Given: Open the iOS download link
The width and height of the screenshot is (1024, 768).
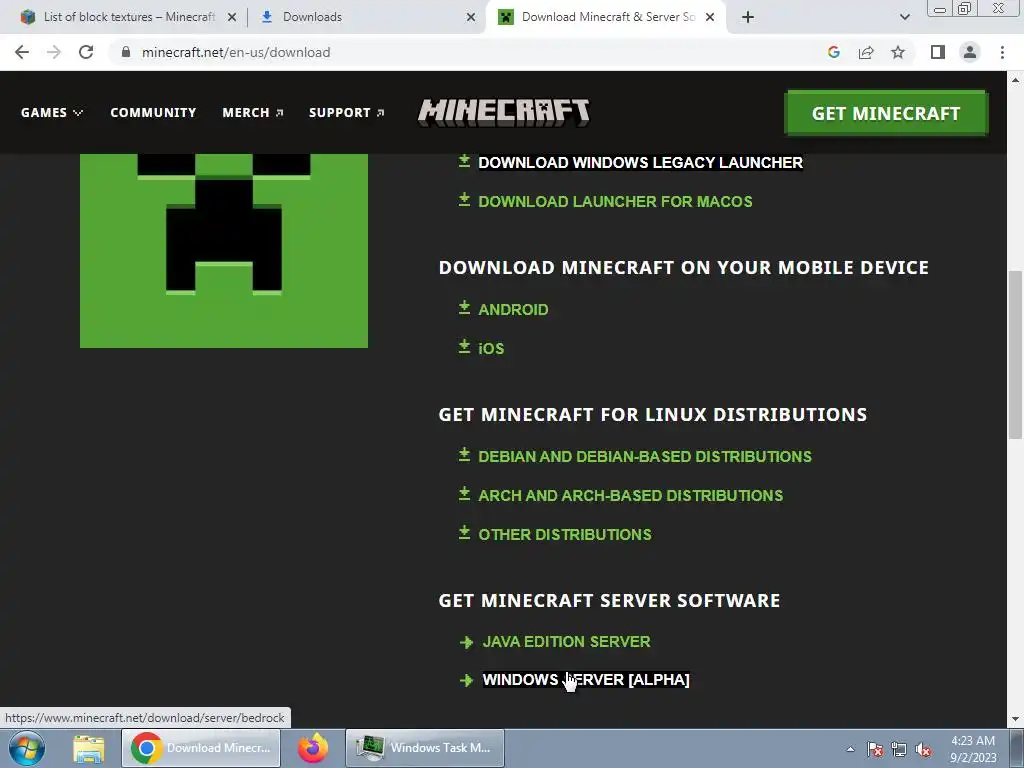Looking at the screenshot, I should point(491,349).
